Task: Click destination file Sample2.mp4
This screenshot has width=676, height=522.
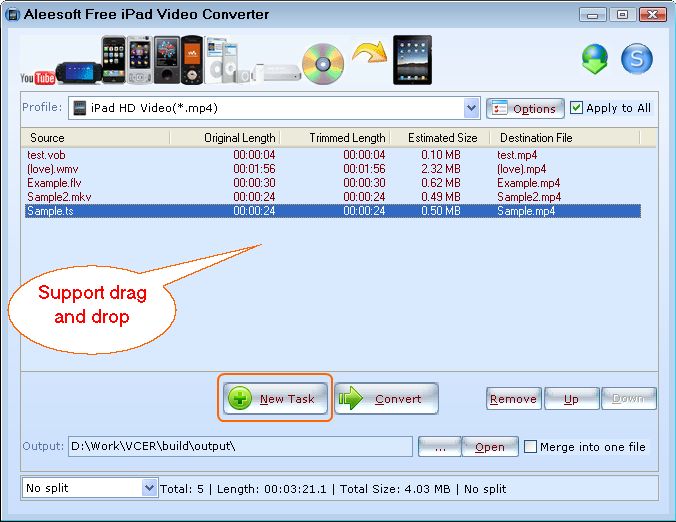Action: click(529, 197)
